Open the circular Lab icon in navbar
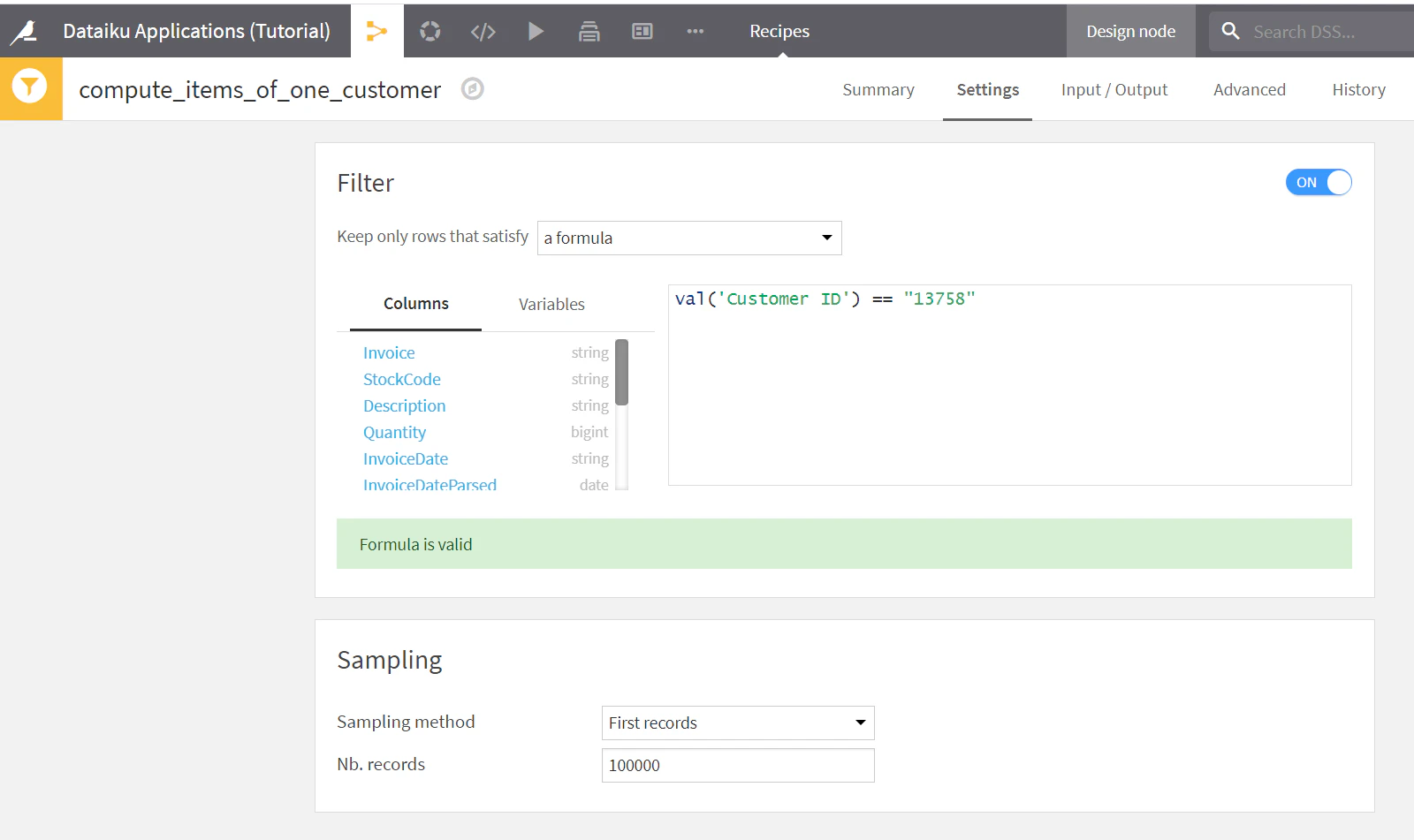The height and width of the screenshot is (840, 1414). click(430, 32)
